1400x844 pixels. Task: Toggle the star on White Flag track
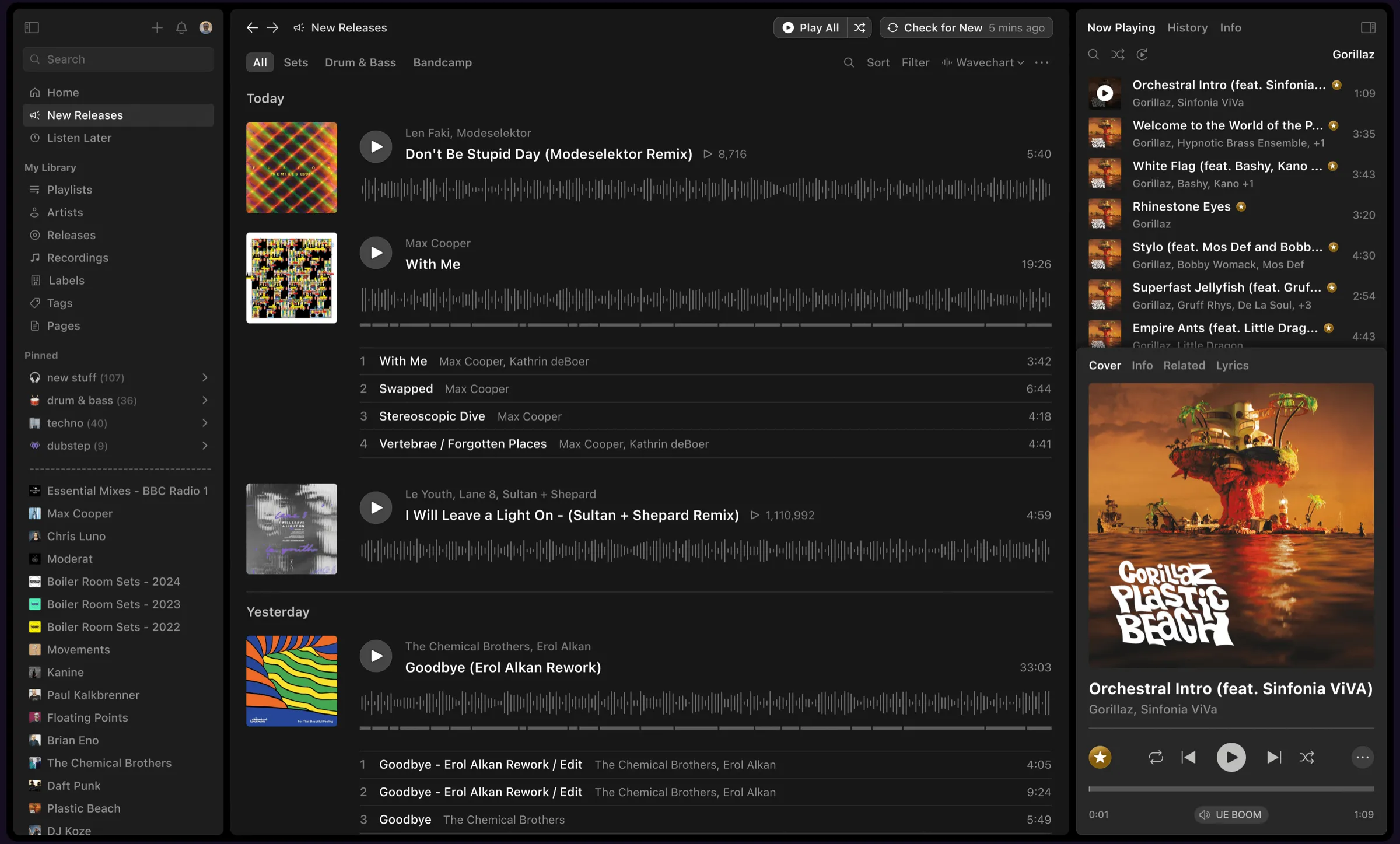[1332, 166]
